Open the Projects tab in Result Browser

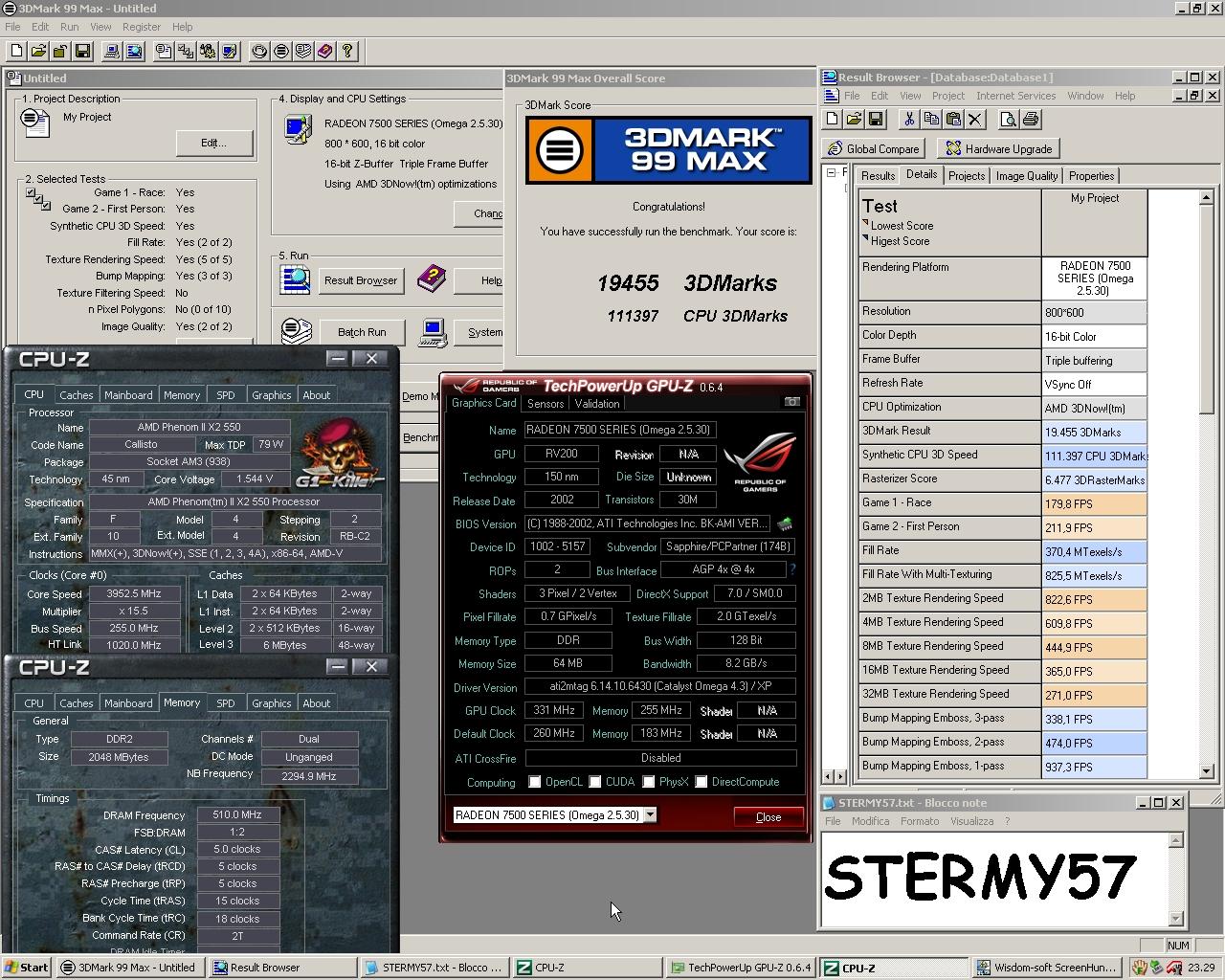967,176
